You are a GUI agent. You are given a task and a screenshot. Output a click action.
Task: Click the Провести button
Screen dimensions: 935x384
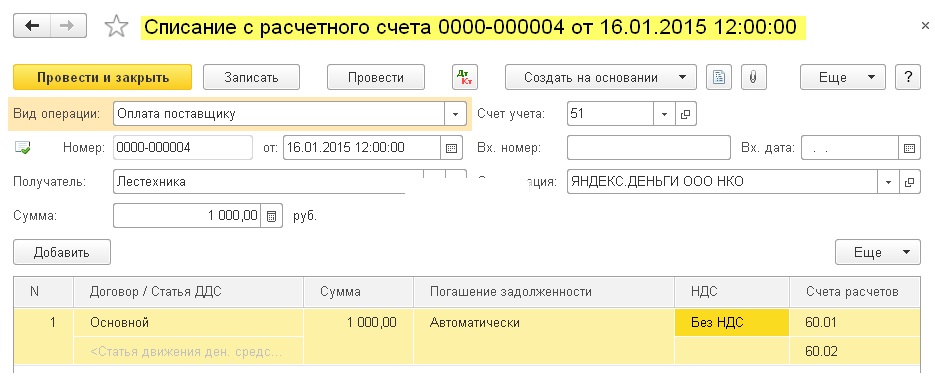tap(376, 78)
